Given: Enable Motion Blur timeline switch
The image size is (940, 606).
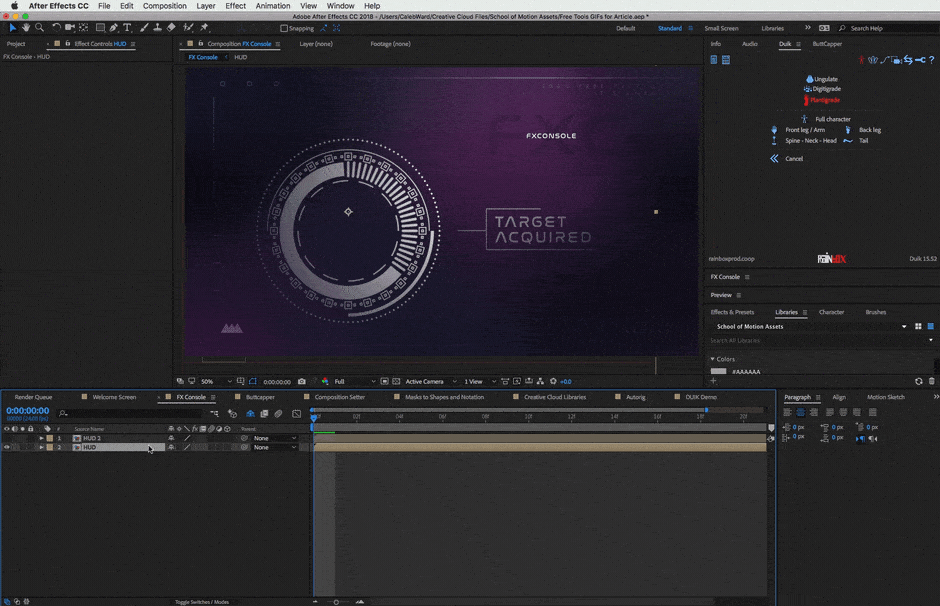Looking at the screenshot, I should pos(279,414).
